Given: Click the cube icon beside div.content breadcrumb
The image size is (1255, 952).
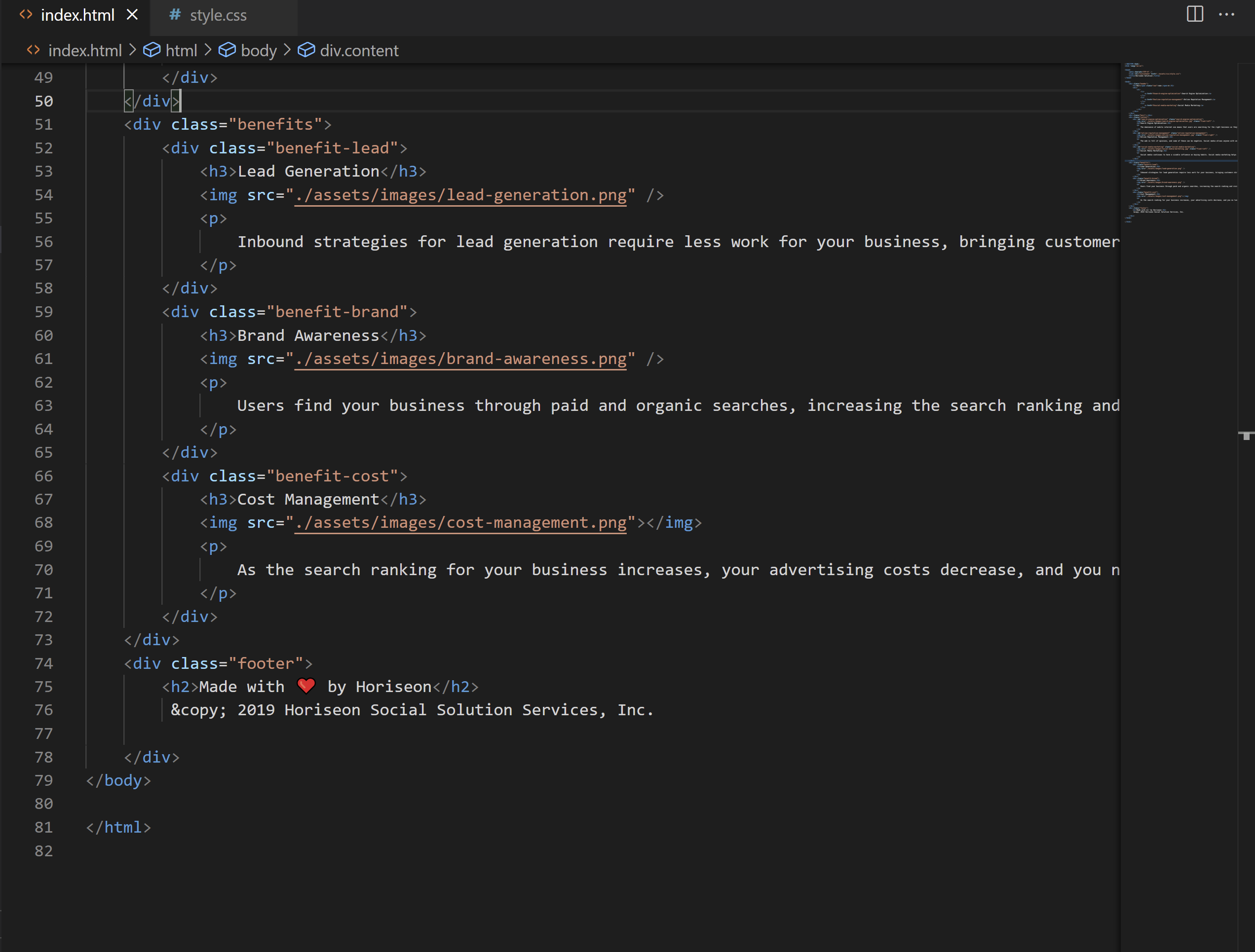Looking at the screenshot, I should pos(306,50).
